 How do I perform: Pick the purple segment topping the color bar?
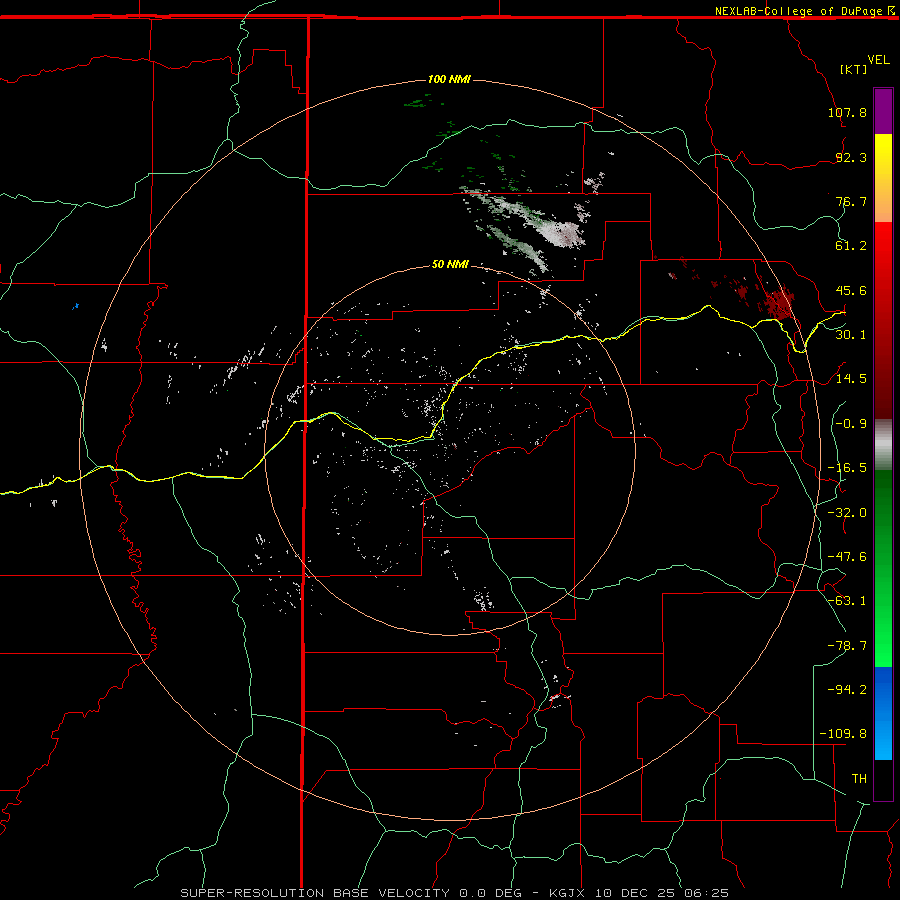pos(883,111)
